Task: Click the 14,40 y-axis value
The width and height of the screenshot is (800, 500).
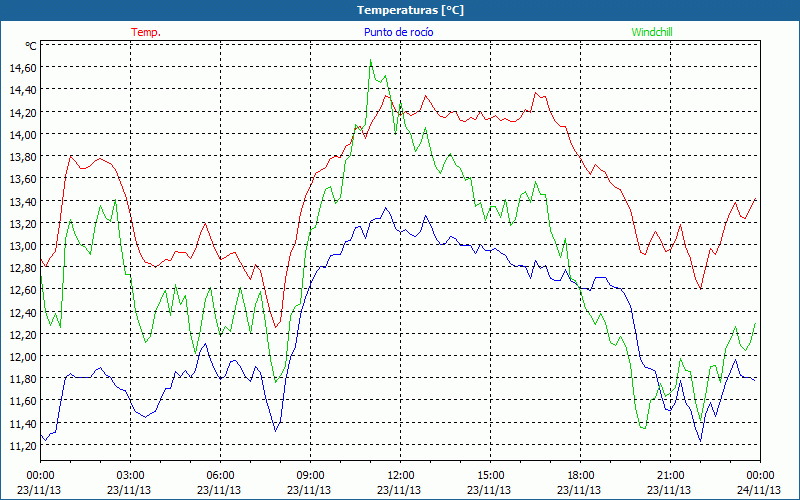Action: click(22, 90)
